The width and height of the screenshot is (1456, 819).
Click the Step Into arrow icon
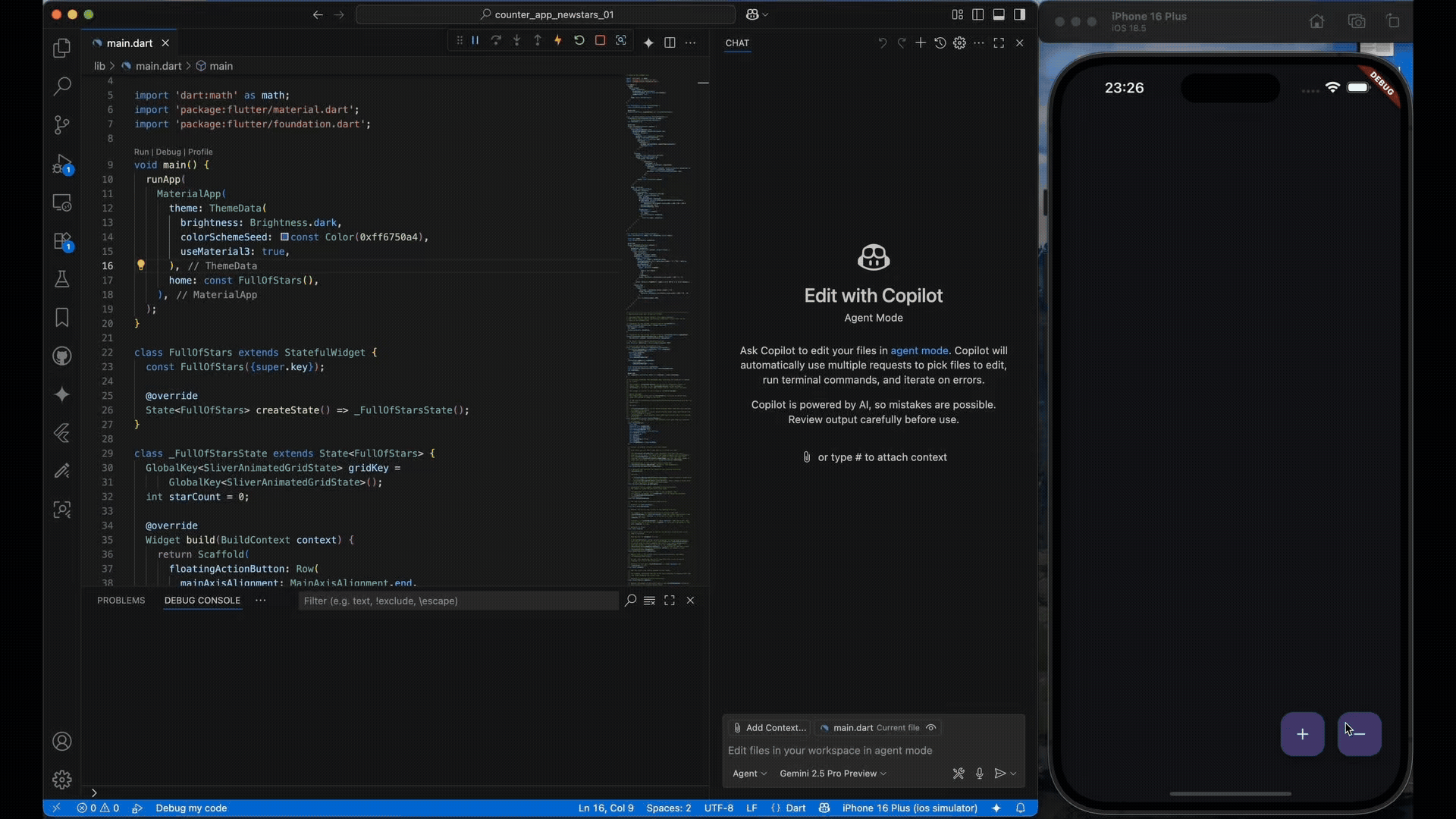click(x=516, y=40)
